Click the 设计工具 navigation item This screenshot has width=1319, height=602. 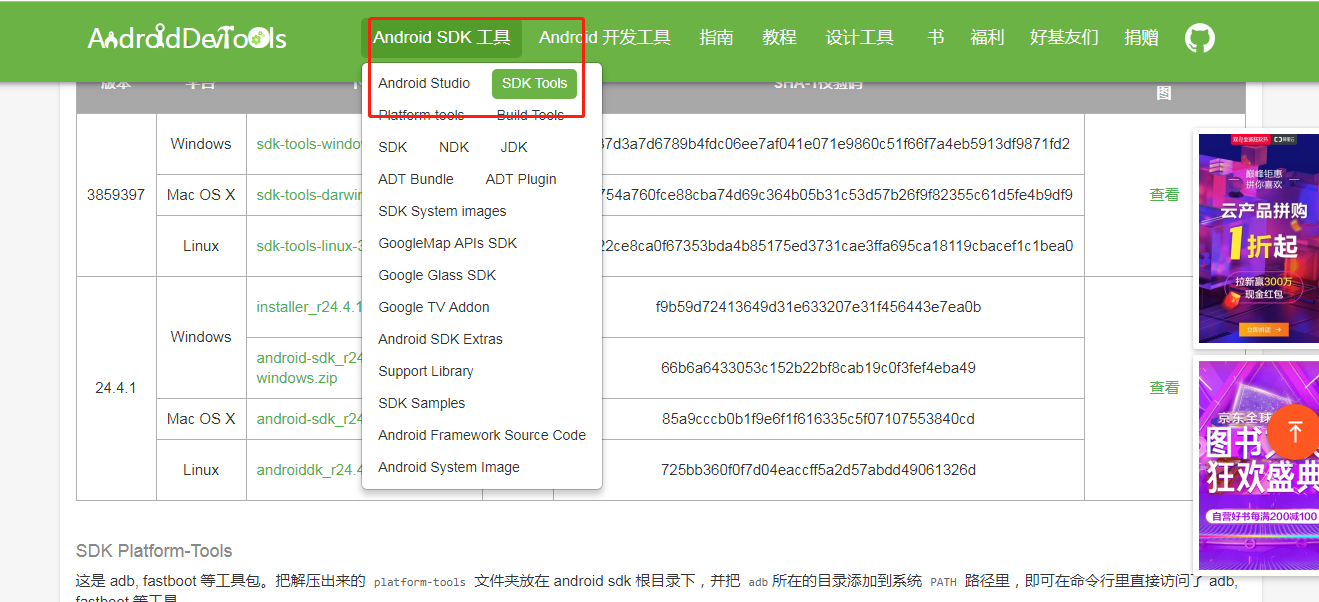859,37
